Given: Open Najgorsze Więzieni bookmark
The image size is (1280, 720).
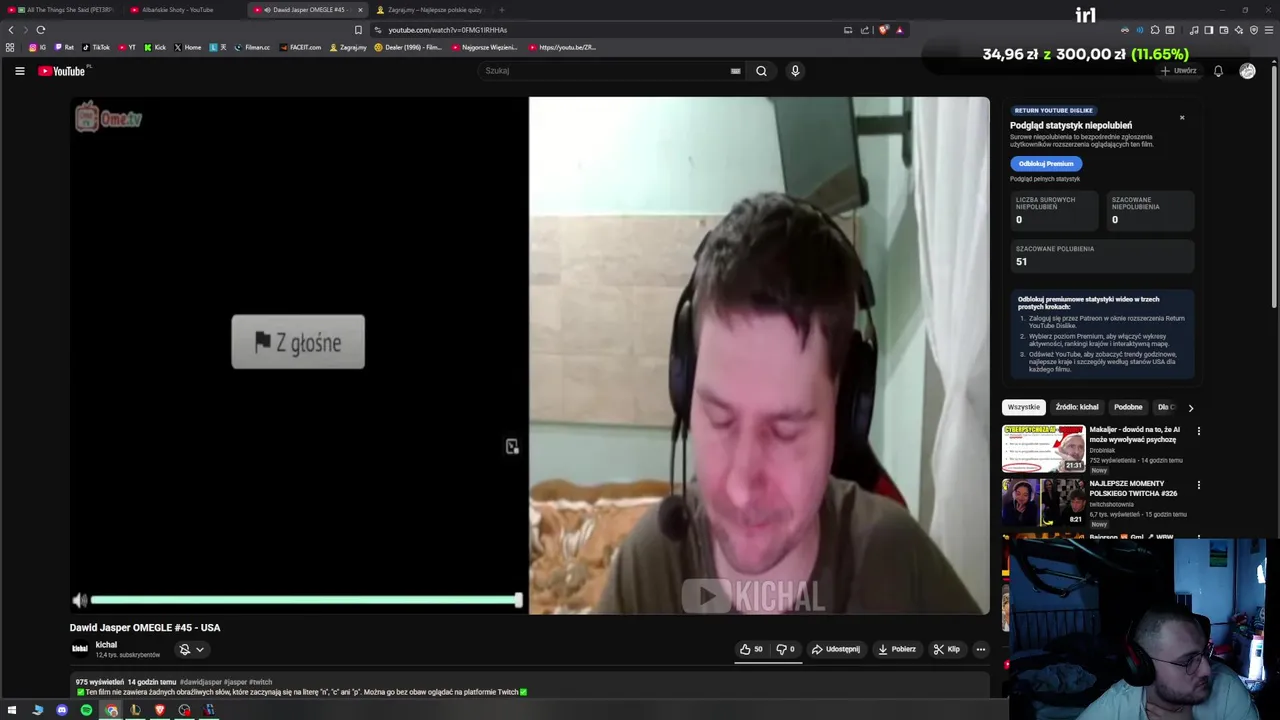Looking at the screenshot, I should coord(485,47).
